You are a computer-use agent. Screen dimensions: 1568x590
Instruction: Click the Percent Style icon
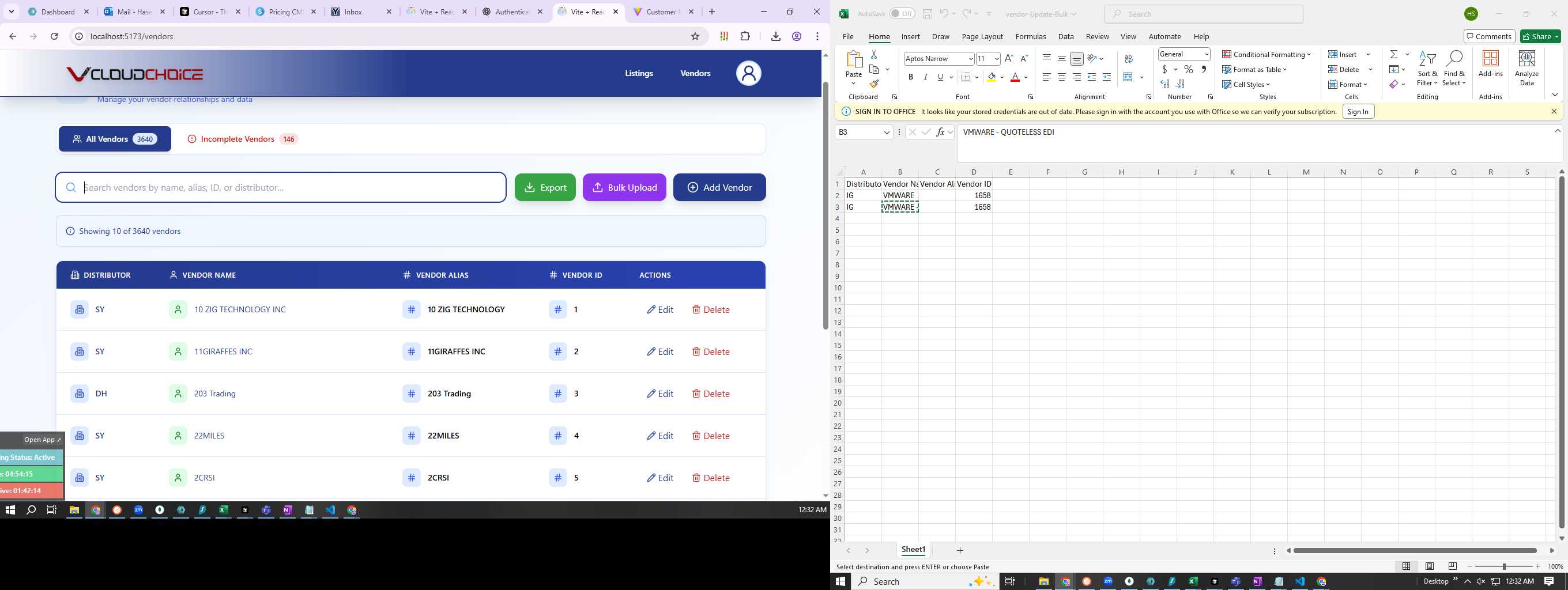[x=1188, y=69]
